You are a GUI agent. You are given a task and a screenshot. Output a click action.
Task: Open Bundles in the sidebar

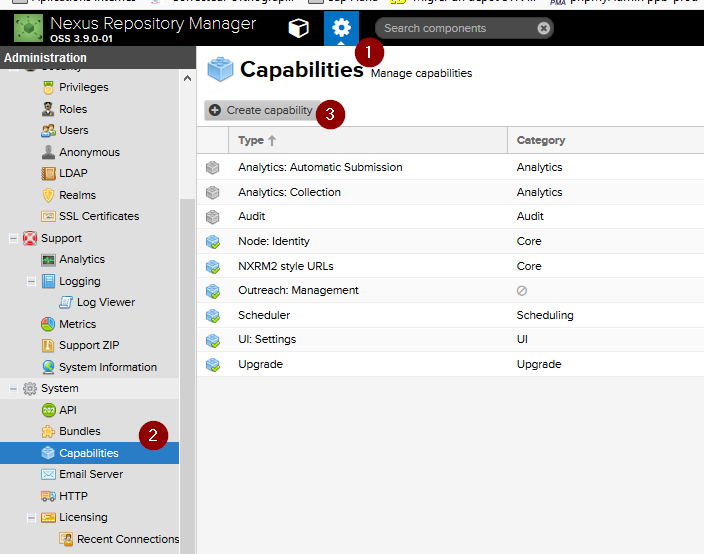click(x=79, y=431)
